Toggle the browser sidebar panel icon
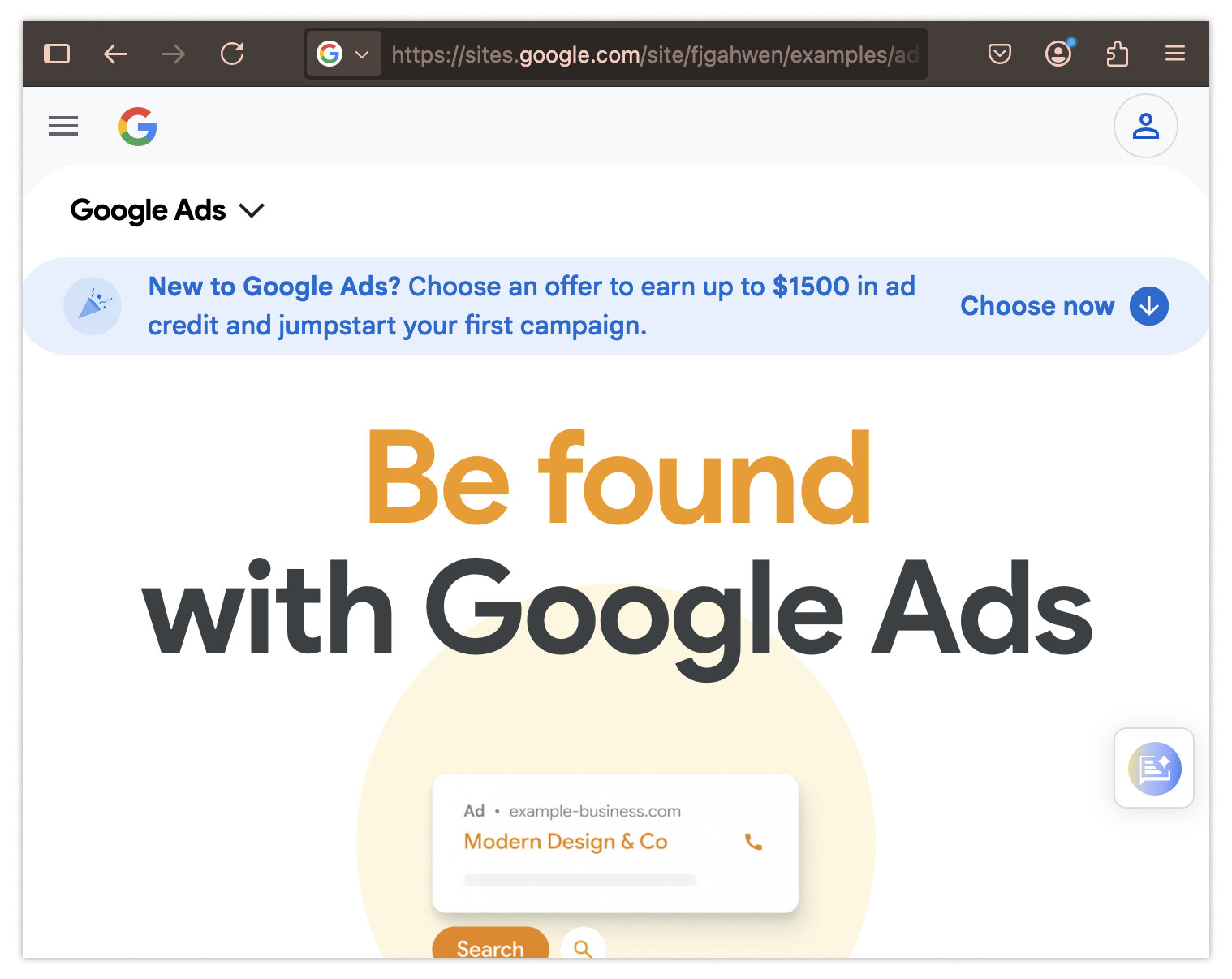This screenshot has height=979, width=1232. 57,54
